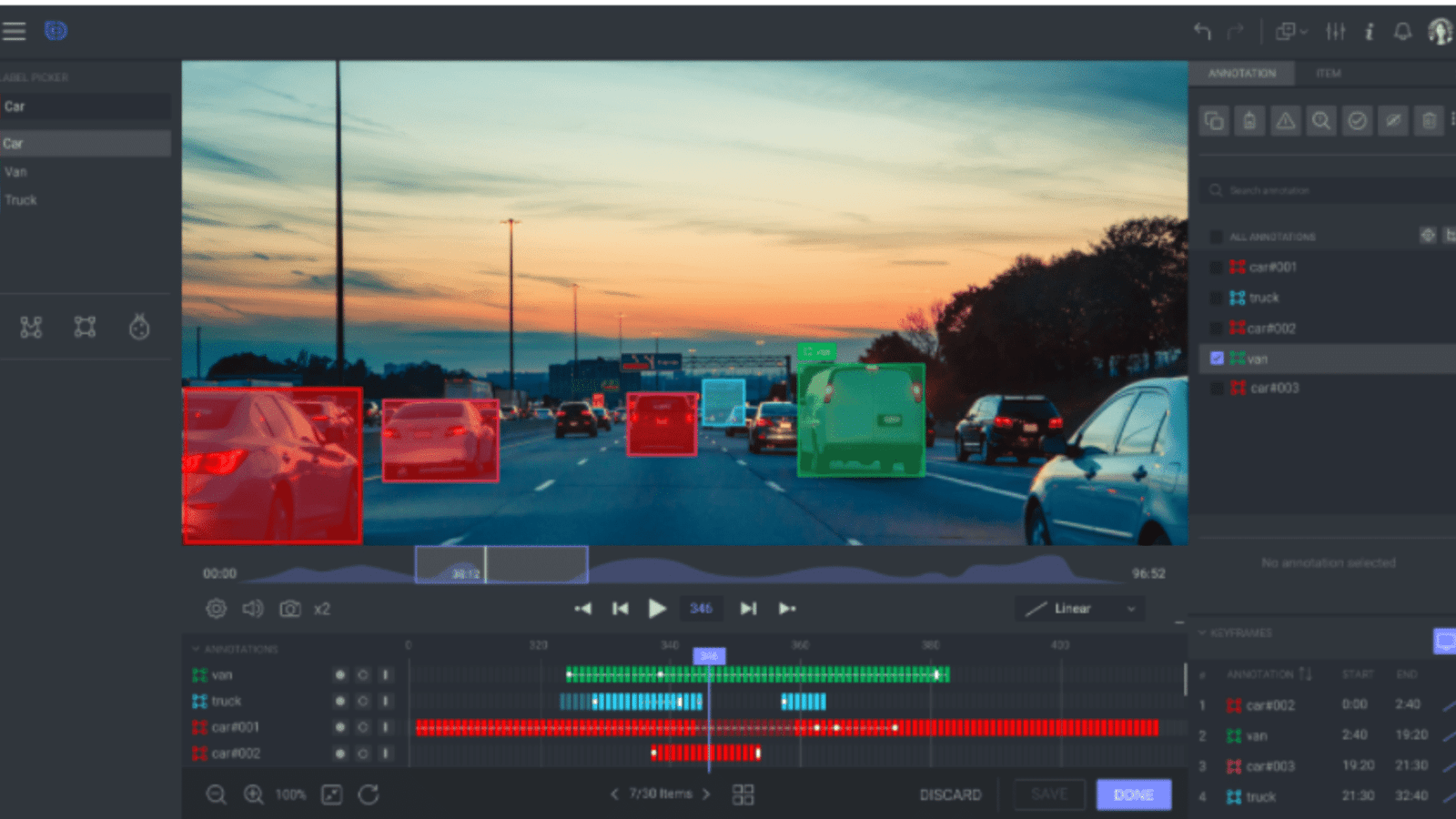Enable the ALL ANNOTATIONS checkbox
The width and height of the screenshot is (1456, 819).
click(x=1217, y=236)
